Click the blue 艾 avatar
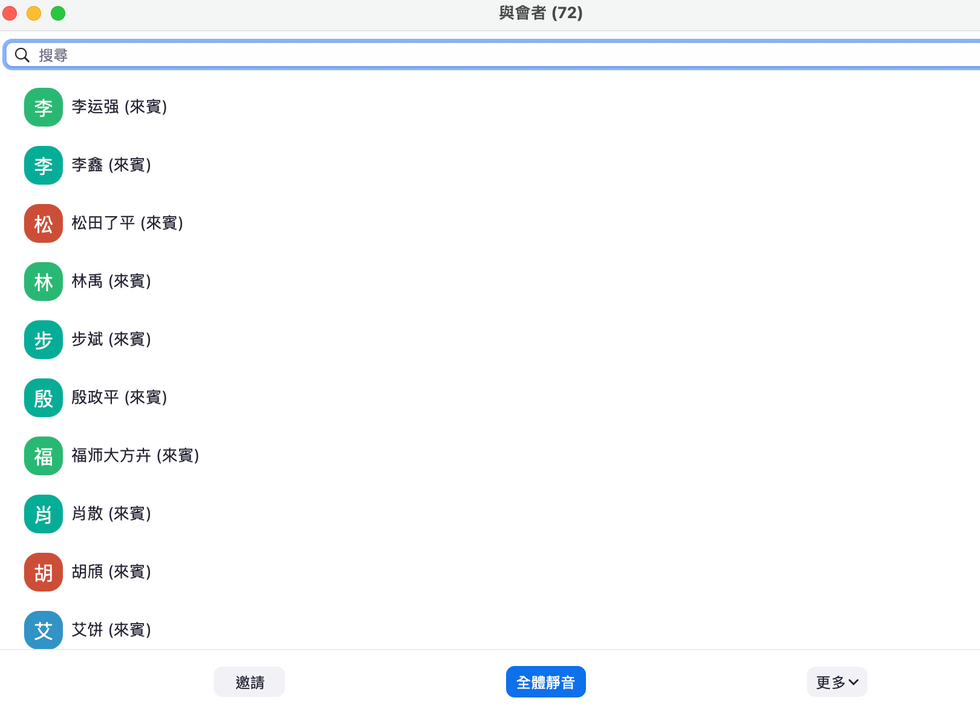The height and width of the screenshot is (712, 980). 43,630
